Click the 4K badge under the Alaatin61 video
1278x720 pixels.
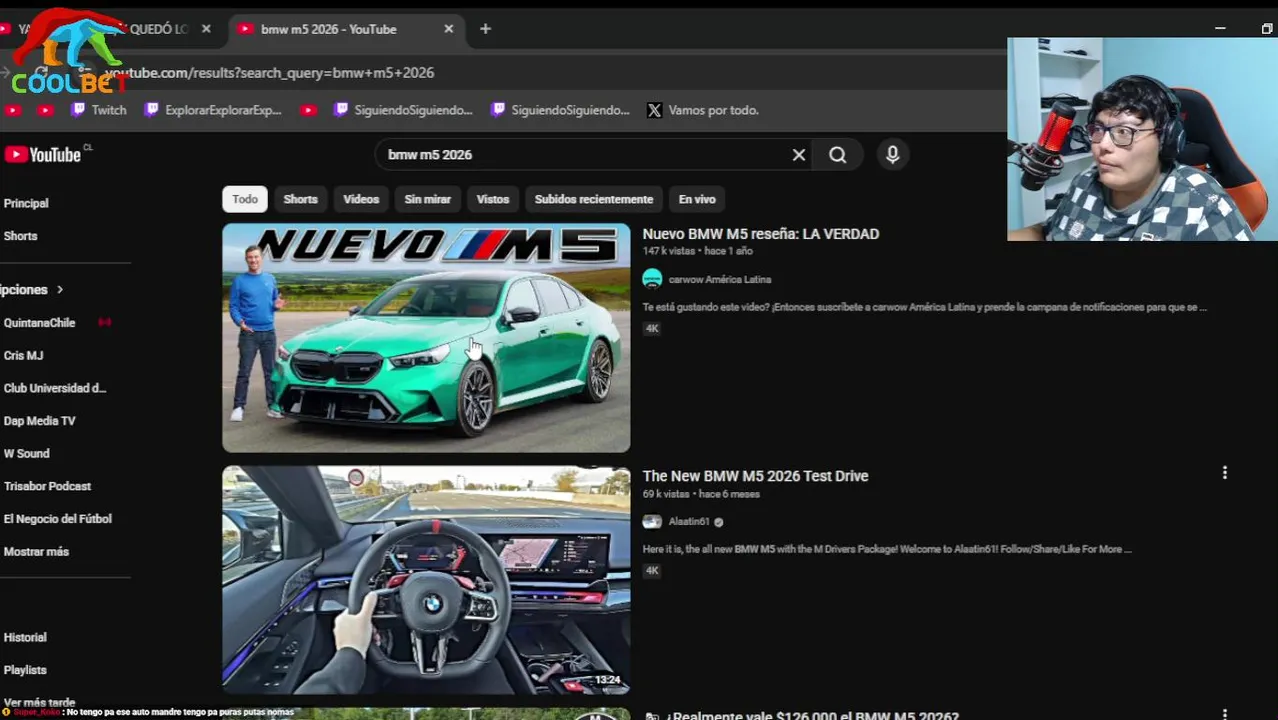click(x=652, y=570)
